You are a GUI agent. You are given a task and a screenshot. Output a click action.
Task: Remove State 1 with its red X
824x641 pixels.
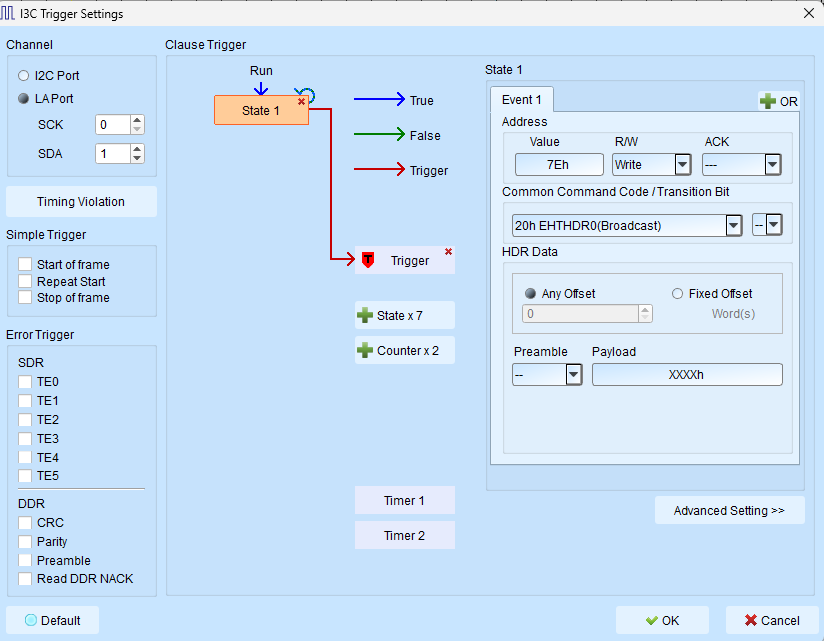coord(301,101)
